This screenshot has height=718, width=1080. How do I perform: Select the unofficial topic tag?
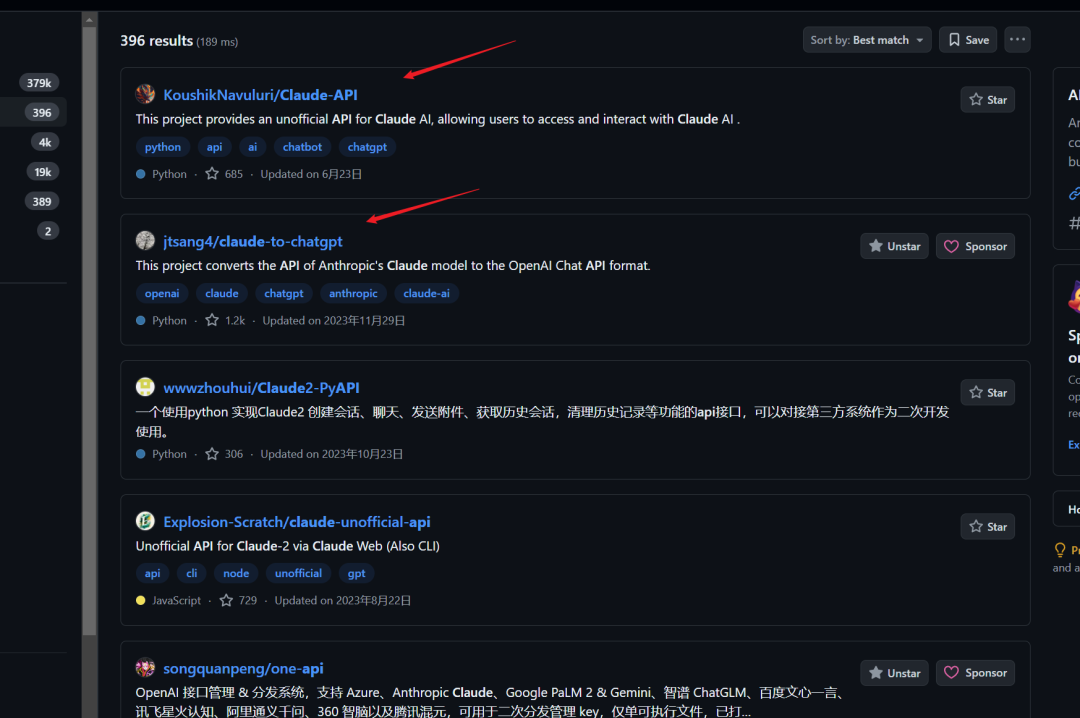coord(298,573)
